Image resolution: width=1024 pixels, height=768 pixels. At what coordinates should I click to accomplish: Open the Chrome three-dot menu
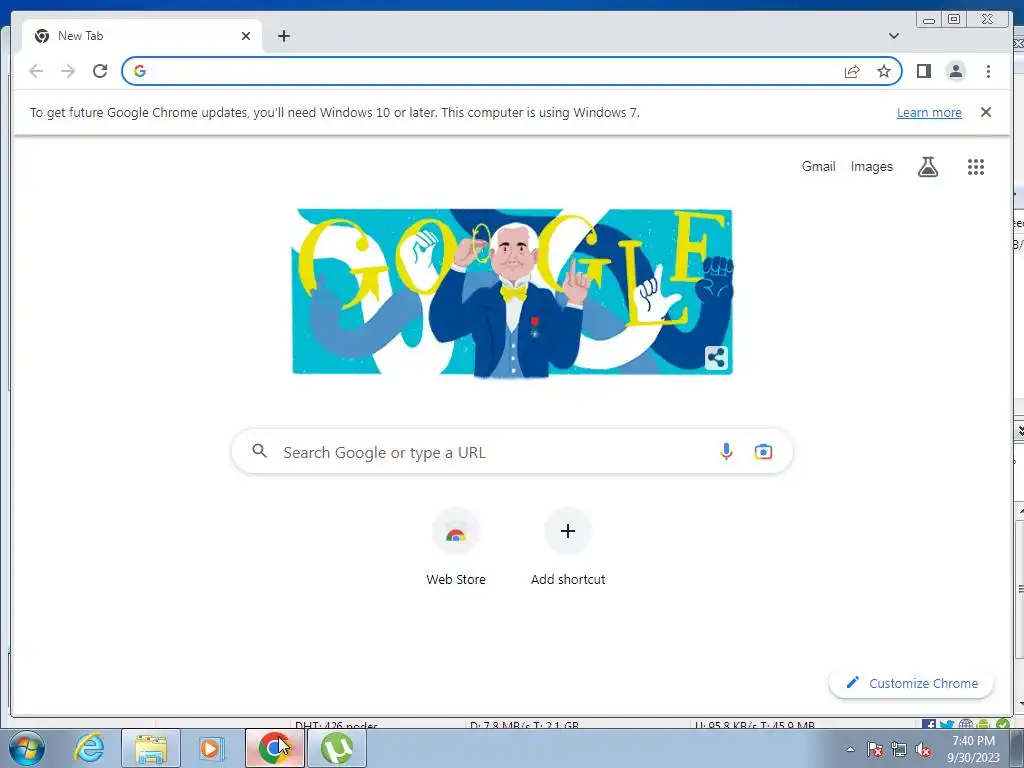coord(988,71)
